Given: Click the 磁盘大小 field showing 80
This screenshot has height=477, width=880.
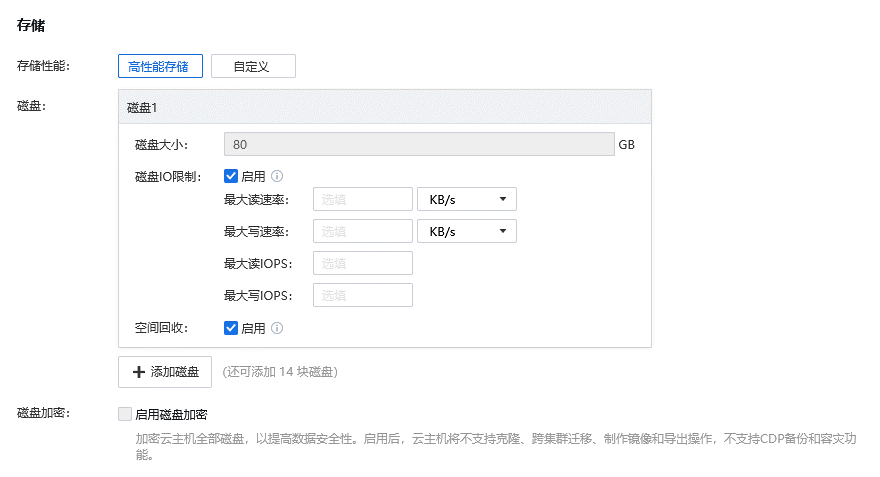Looking at the screenshot, I should pos(419,144).
